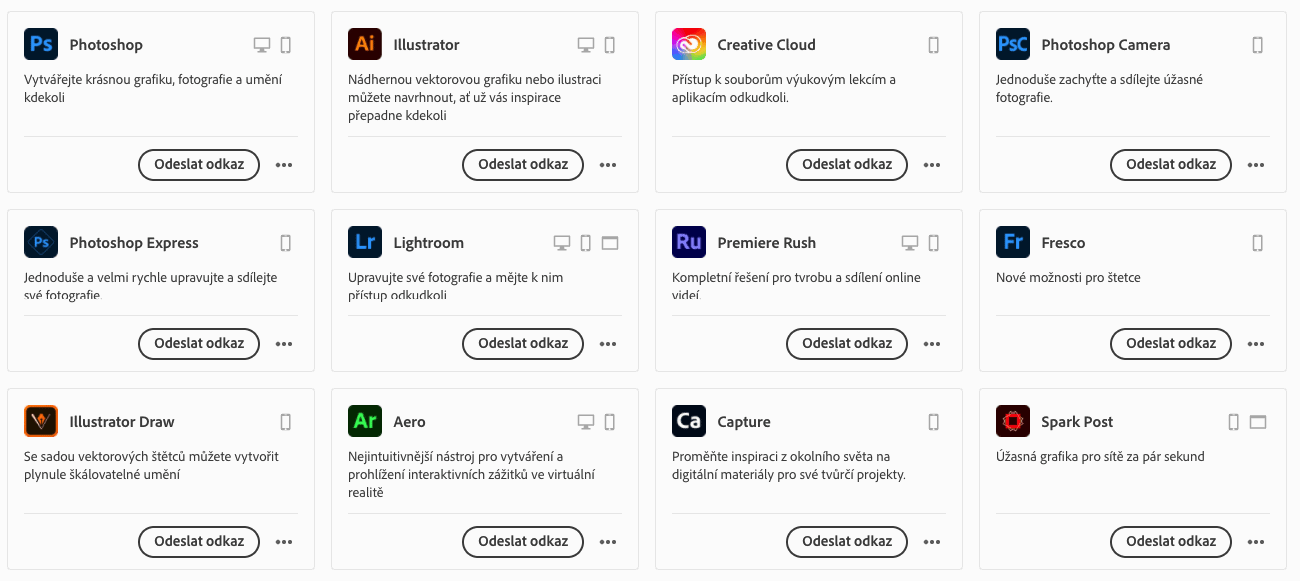
Task: Click the Fresco app icon
Action: (x=1013, y=243)
